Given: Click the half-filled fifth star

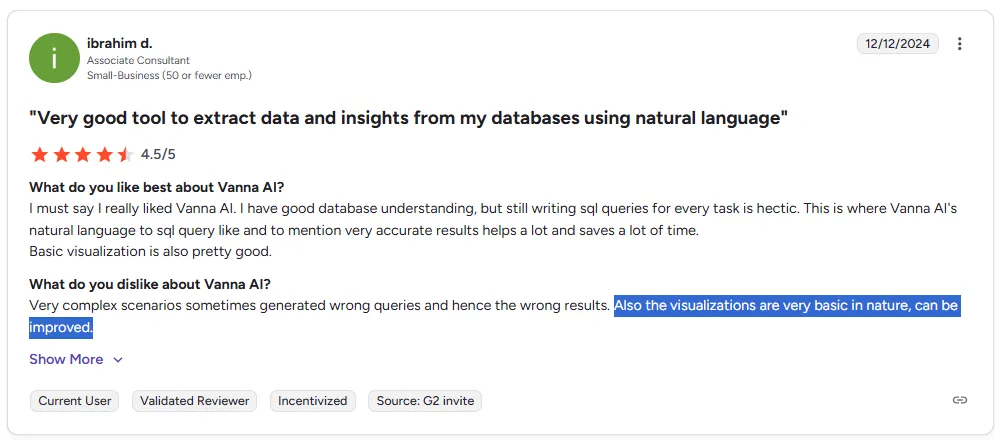Looking at the screenshot, I should [125, 155].
